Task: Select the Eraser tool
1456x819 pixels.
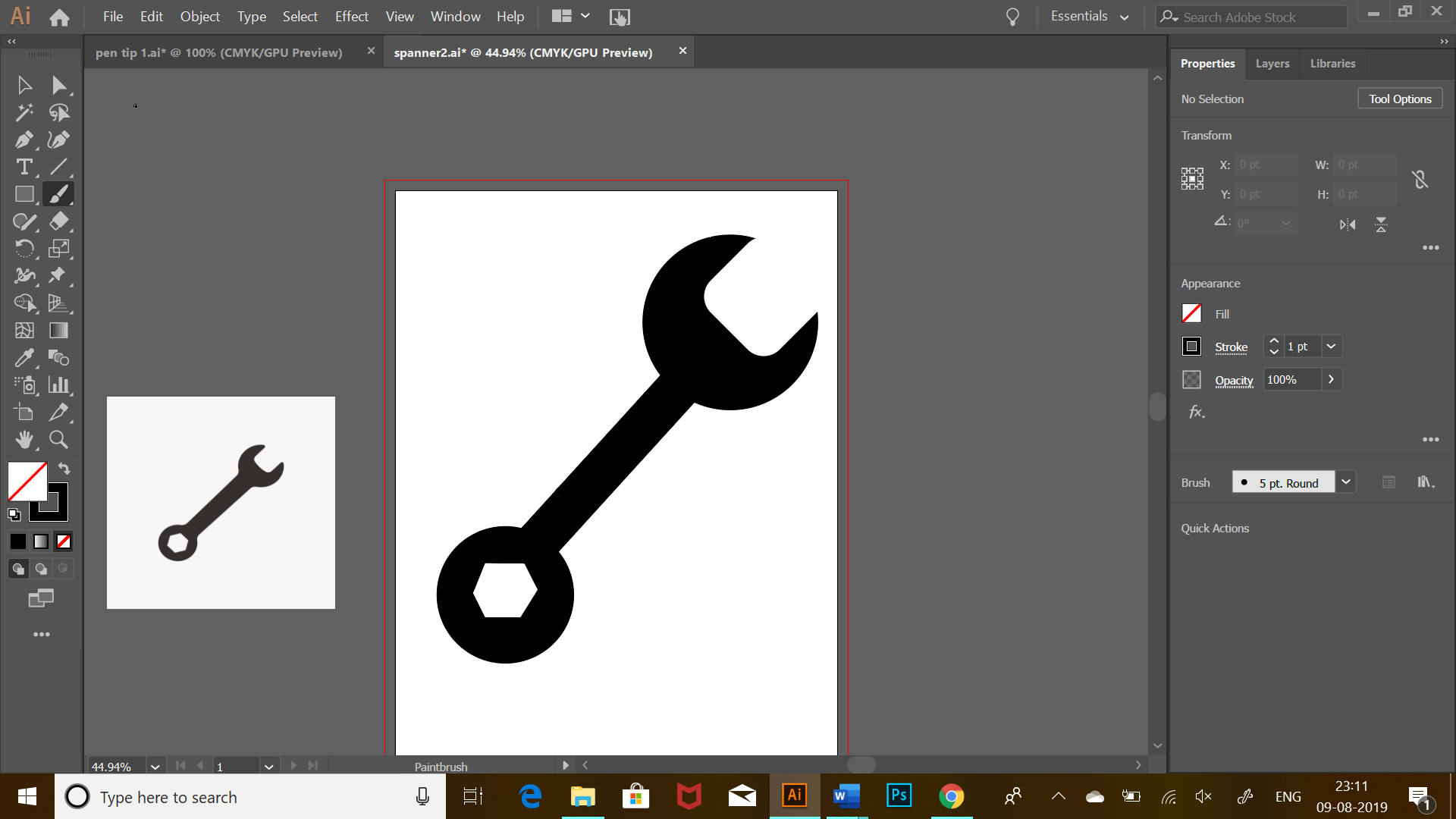Action: coord(58,221)
